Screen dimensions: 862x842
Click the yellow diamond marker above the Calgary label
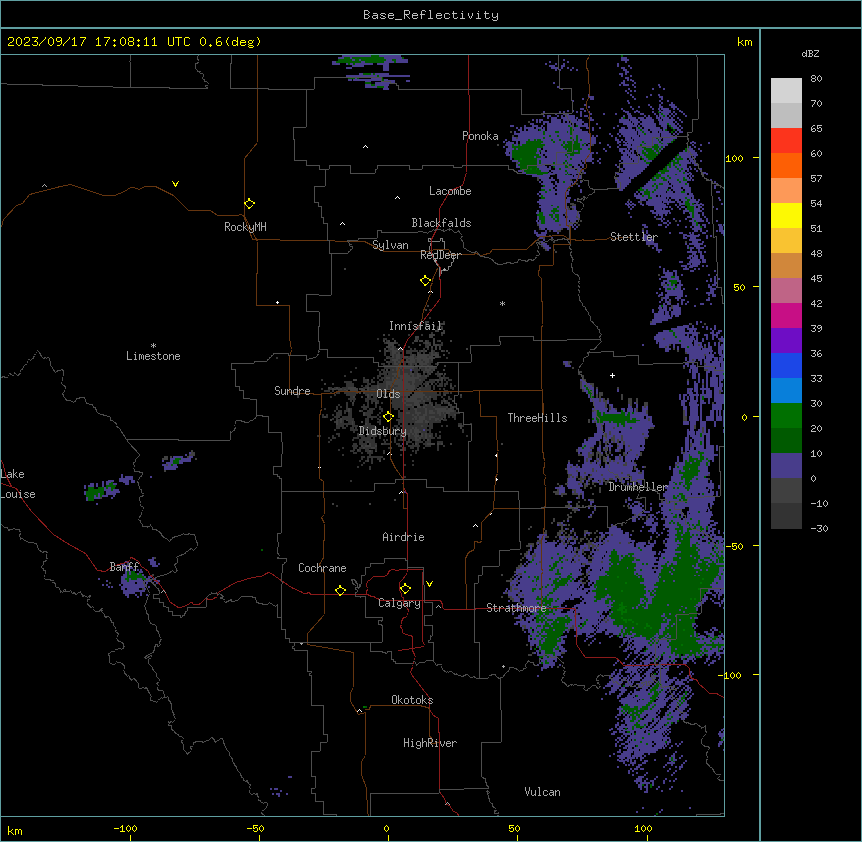405,589
